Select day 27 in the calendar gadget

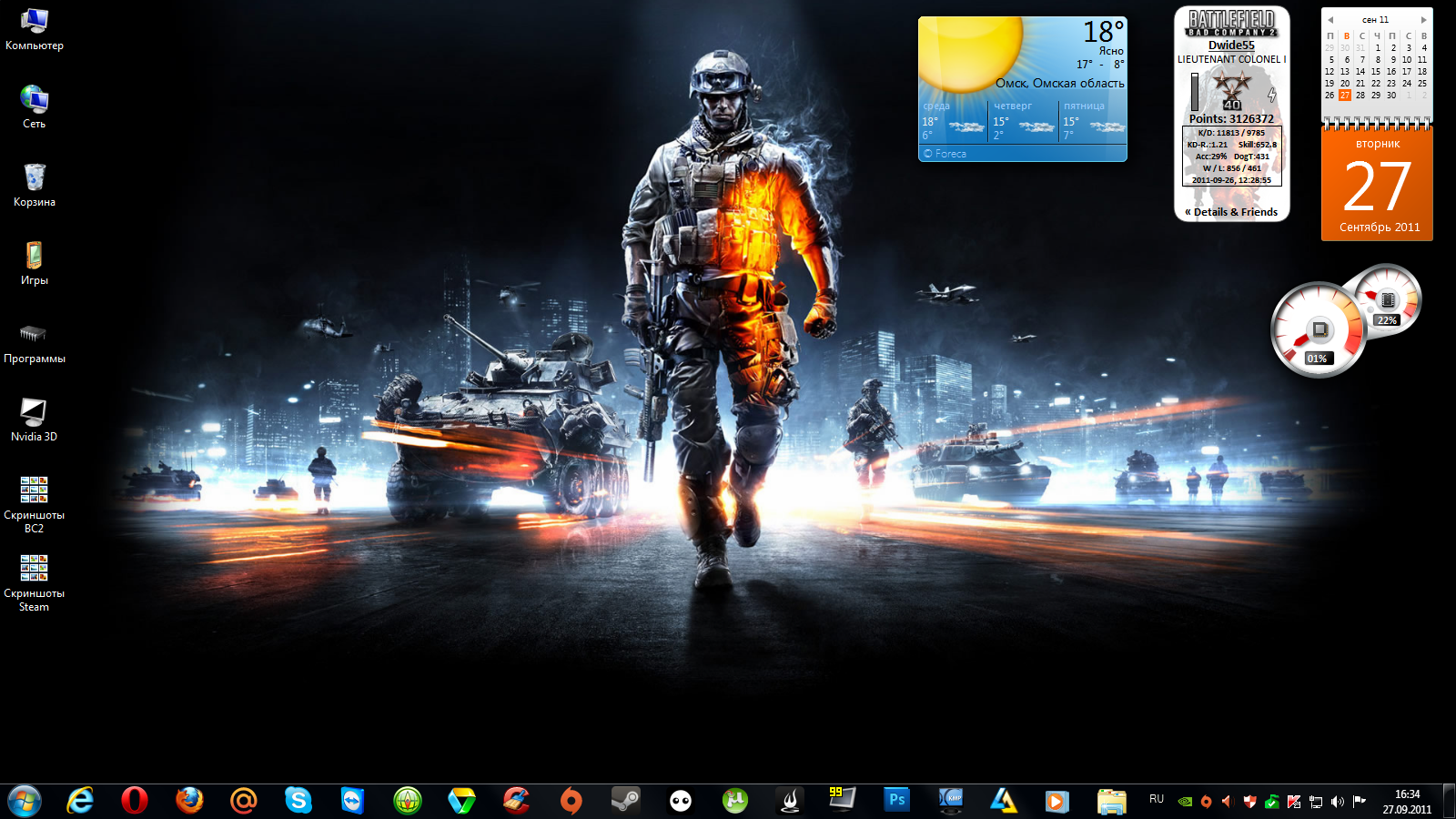tap(1345, 96)
